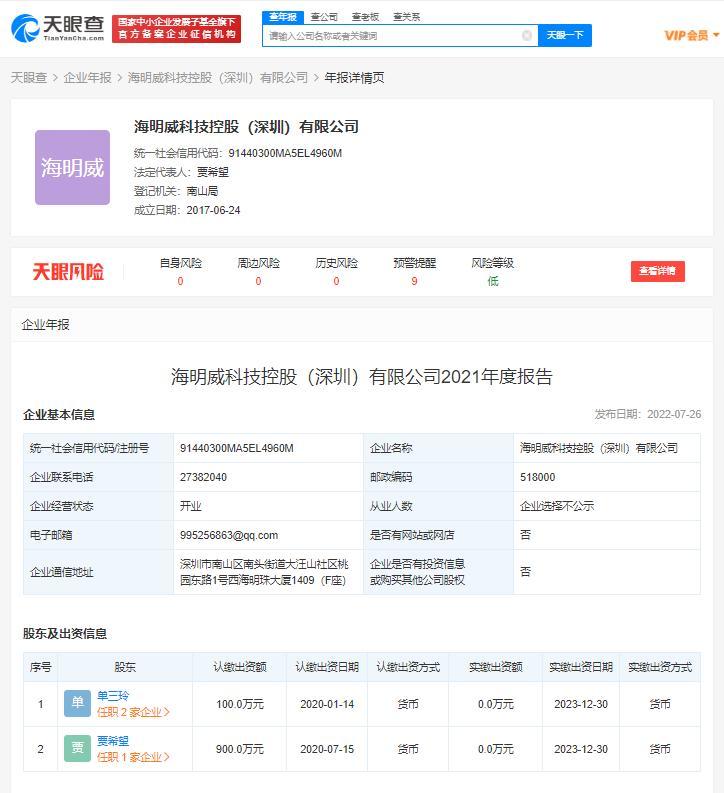Image resolution: width=724 pixels, height=793 pixels.
Task: Click the 年报详情页 breadcrumb text
Action: click(x=354, y=78)
